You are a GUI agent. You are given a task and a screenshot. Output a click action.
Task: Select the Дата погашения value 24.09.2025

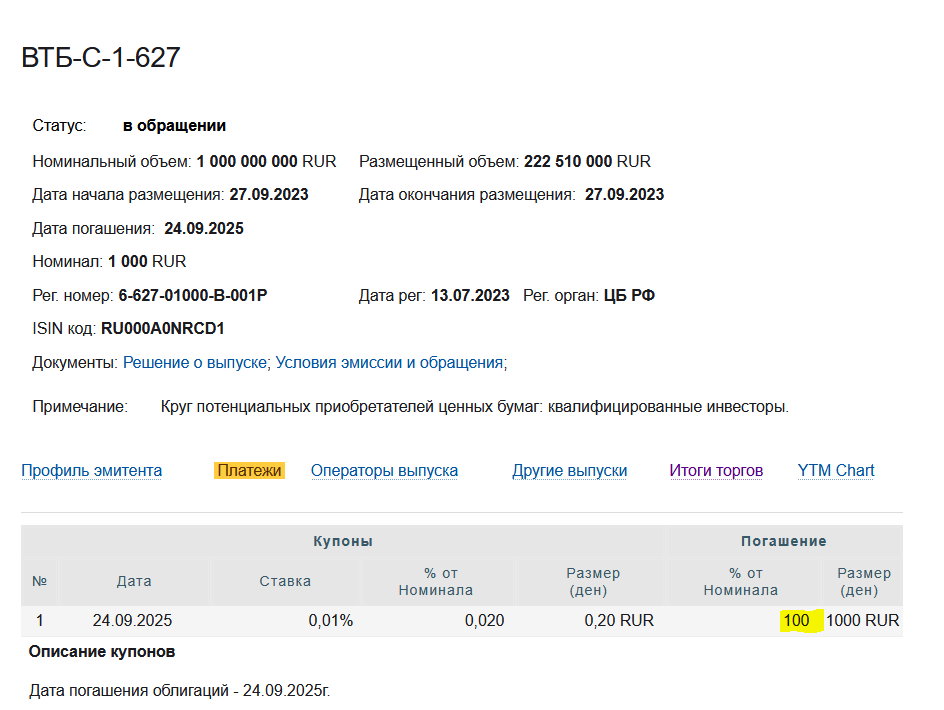click(x=204, y=228)
